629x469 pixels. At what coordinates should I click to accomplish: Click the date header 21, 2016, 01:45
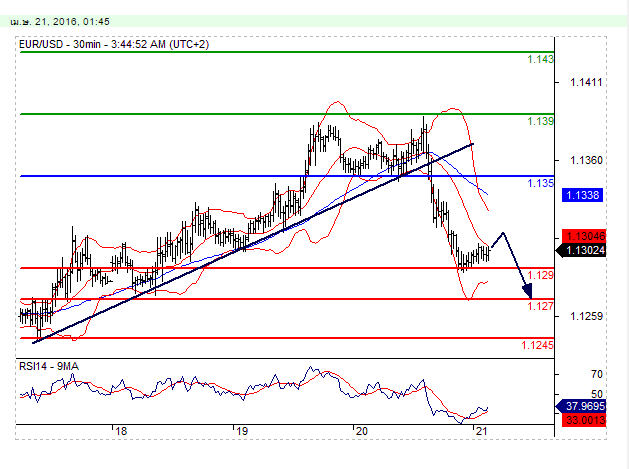tap(60, 22)
